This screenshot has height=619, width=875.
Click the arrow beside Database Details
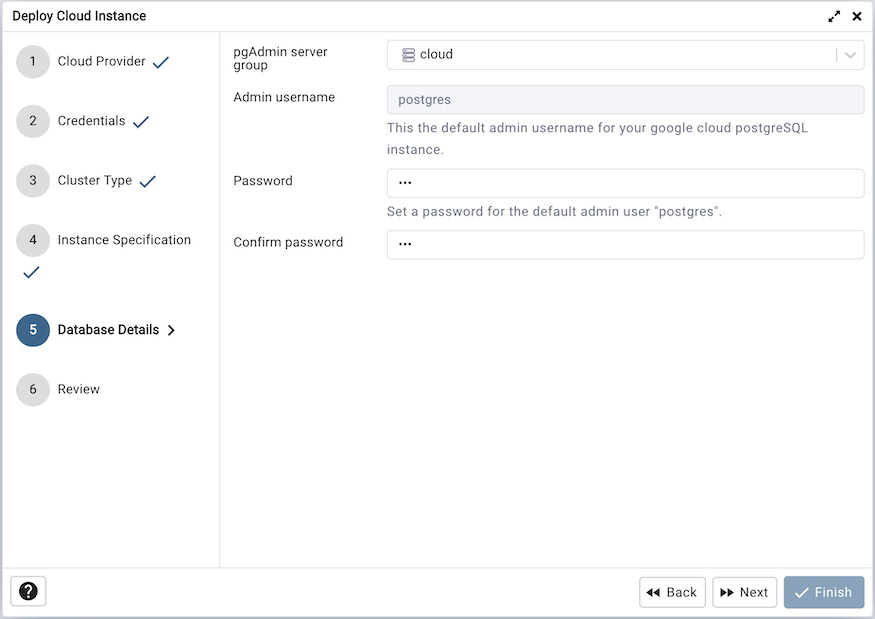171,329
